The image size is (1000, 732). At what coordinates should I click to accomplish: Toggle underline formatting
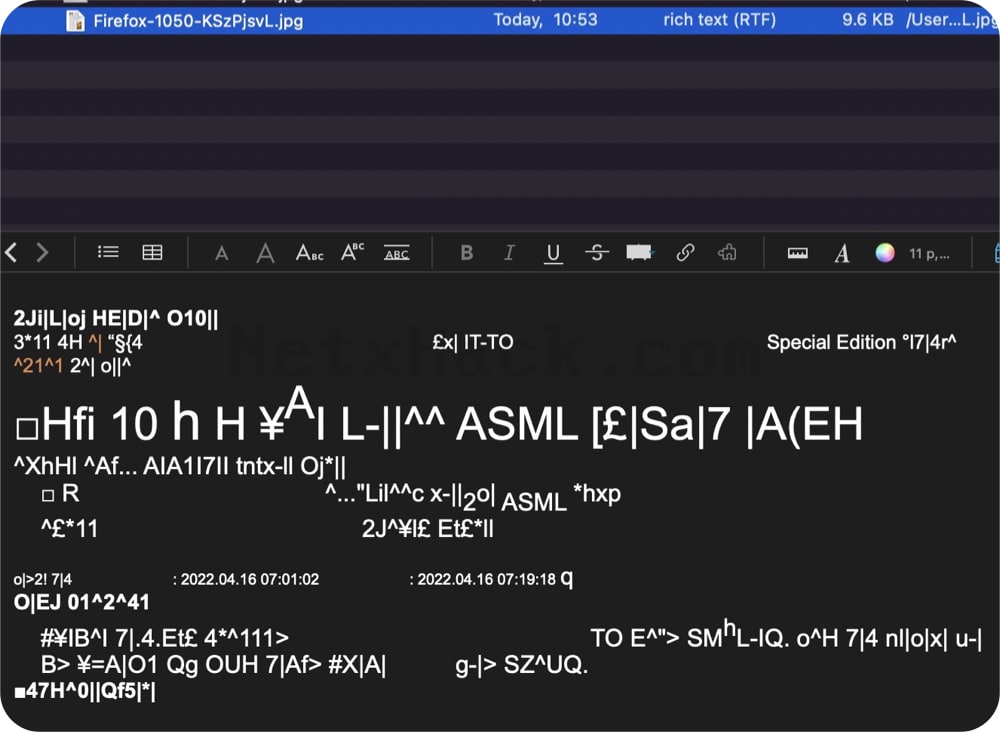(553, 254)
